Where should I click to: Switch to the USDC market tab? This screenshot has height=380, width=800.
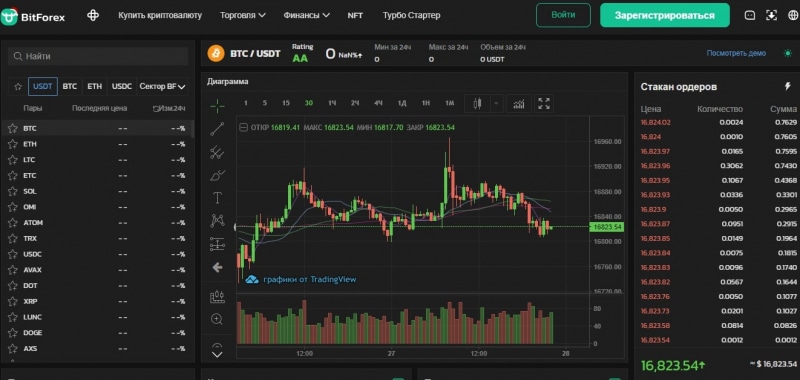click(x=122, y=87)
